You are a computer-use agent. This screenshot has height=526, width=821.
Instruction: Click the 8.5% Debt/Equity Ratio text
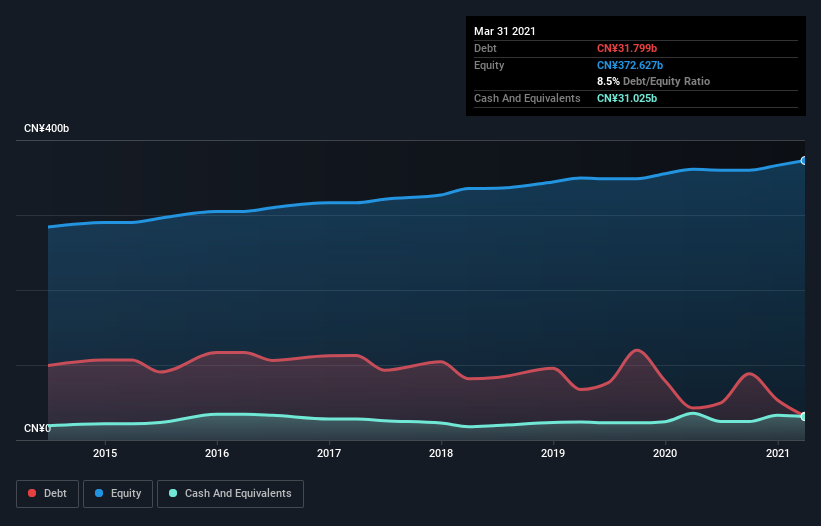tap(653, 81)
